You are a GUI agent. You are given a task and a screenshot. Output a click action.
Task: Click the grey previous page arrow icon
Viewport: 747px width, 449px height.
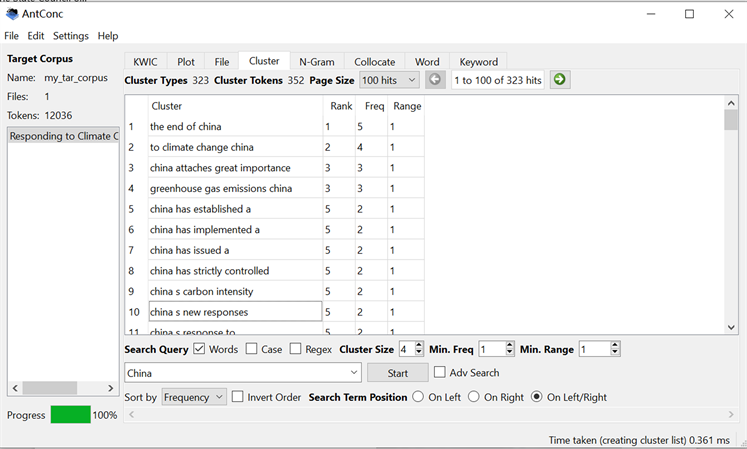(435, 80)
